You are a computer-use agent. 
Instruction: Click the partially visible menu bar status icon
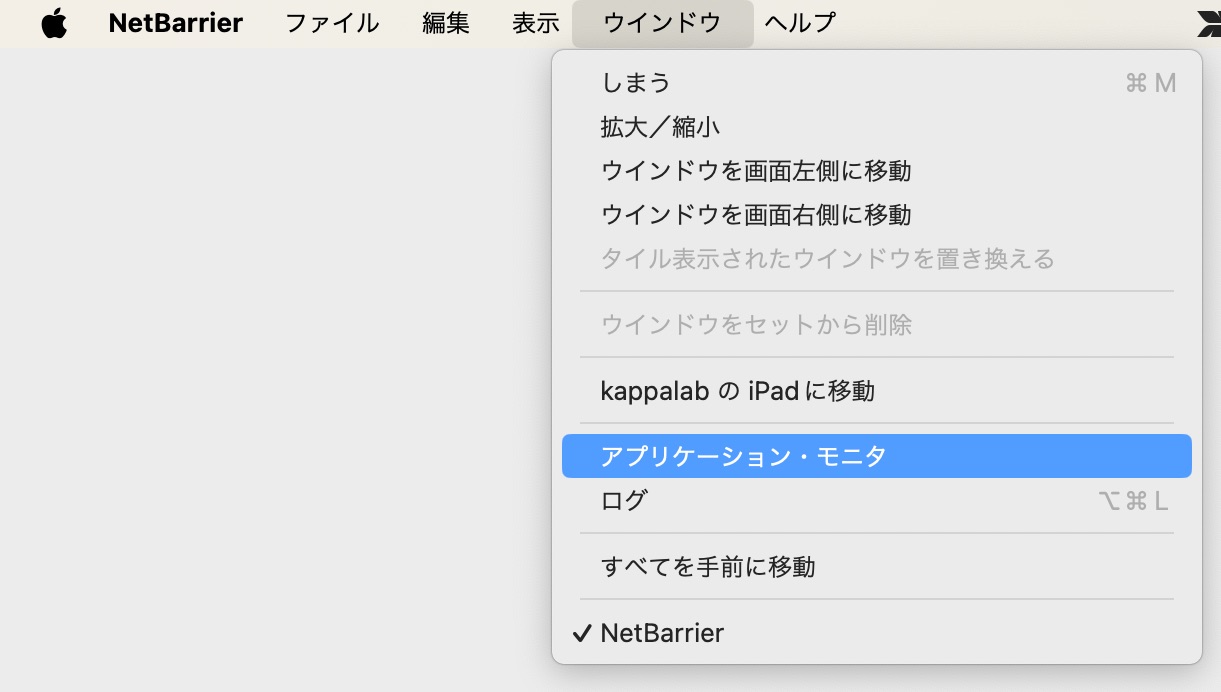coord(1209,24)
